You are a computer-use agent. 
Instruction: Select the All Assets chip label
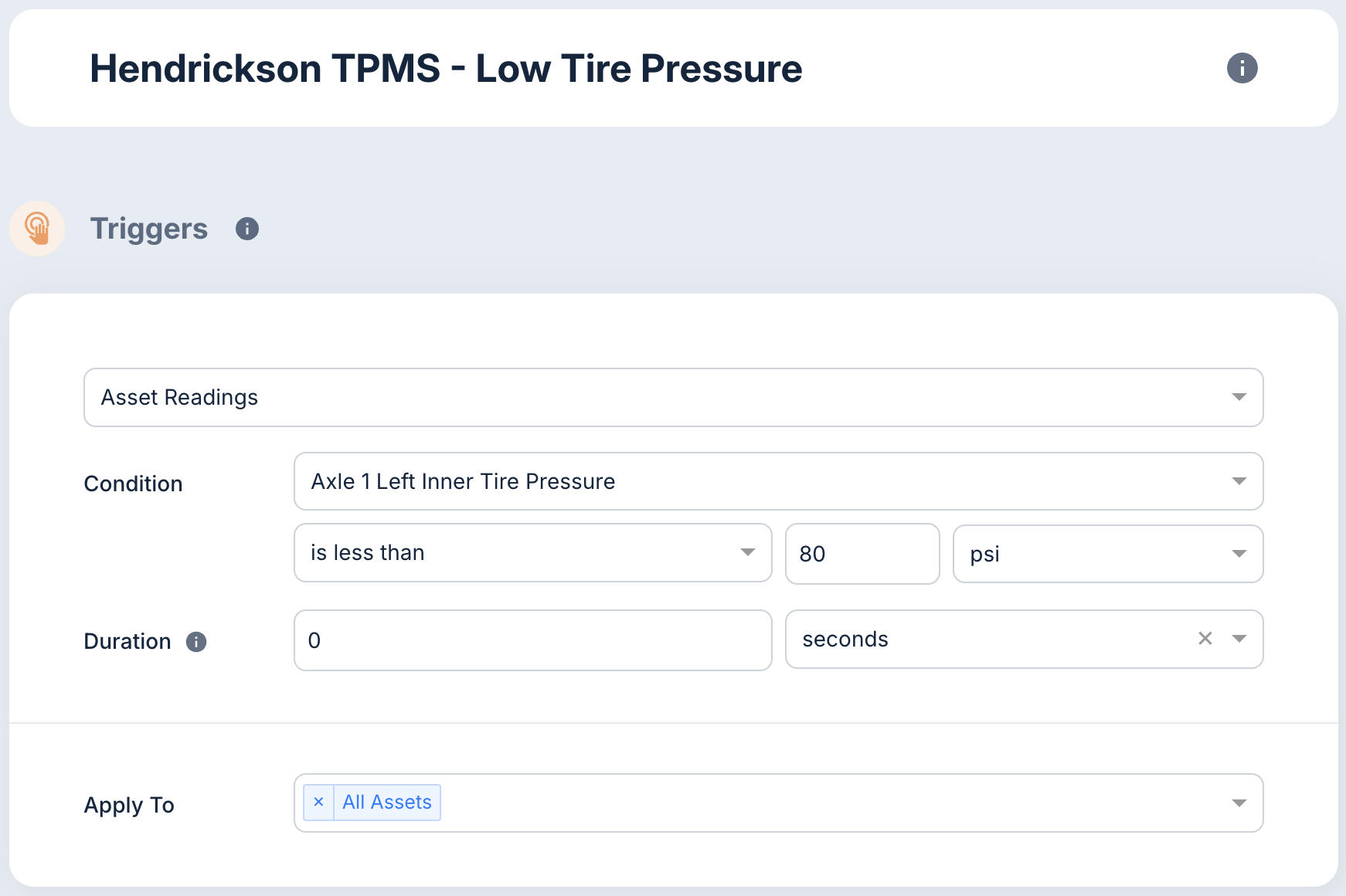click(x=387, y=802)
